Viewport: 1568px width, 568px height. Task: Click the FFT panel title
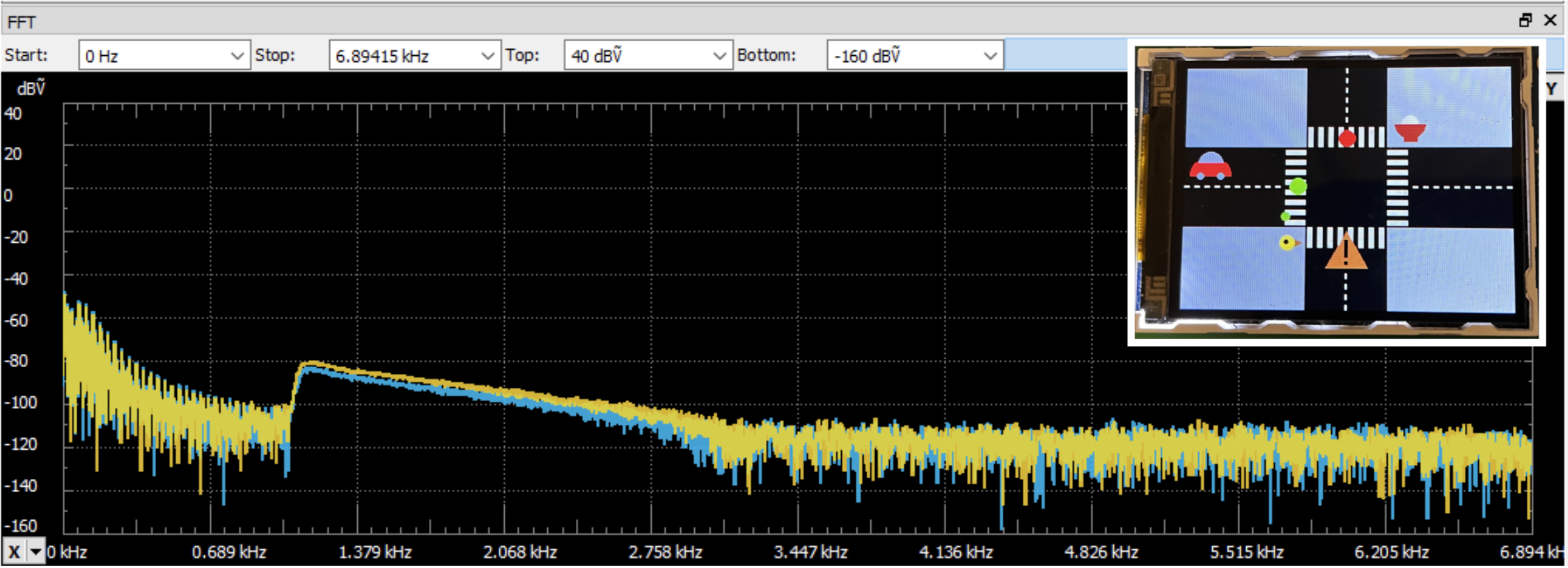22,22
